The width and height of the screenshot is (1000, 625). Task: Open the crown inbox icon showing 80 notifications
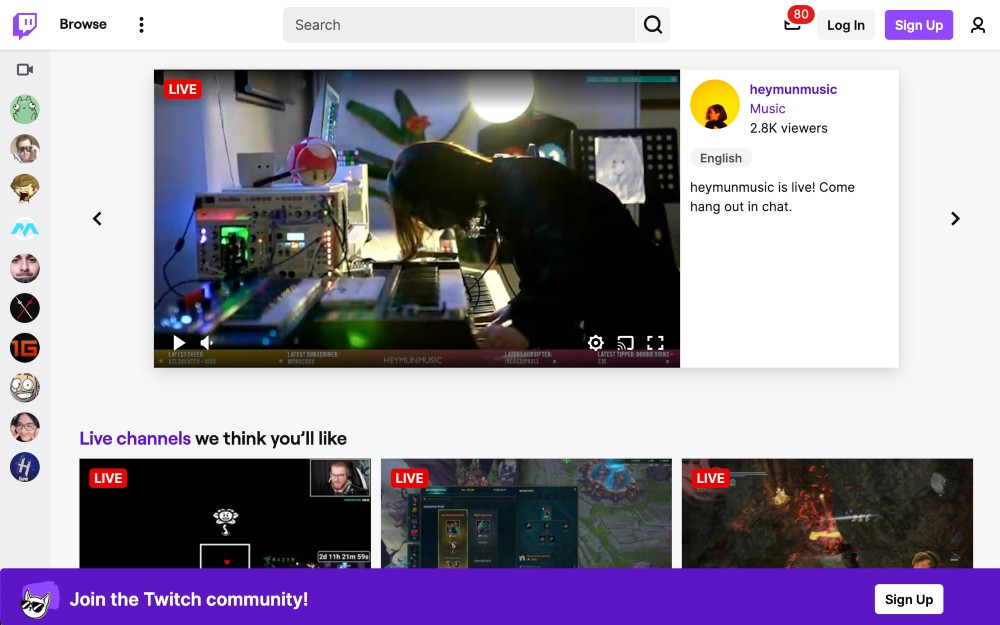(x=793, y=26)
